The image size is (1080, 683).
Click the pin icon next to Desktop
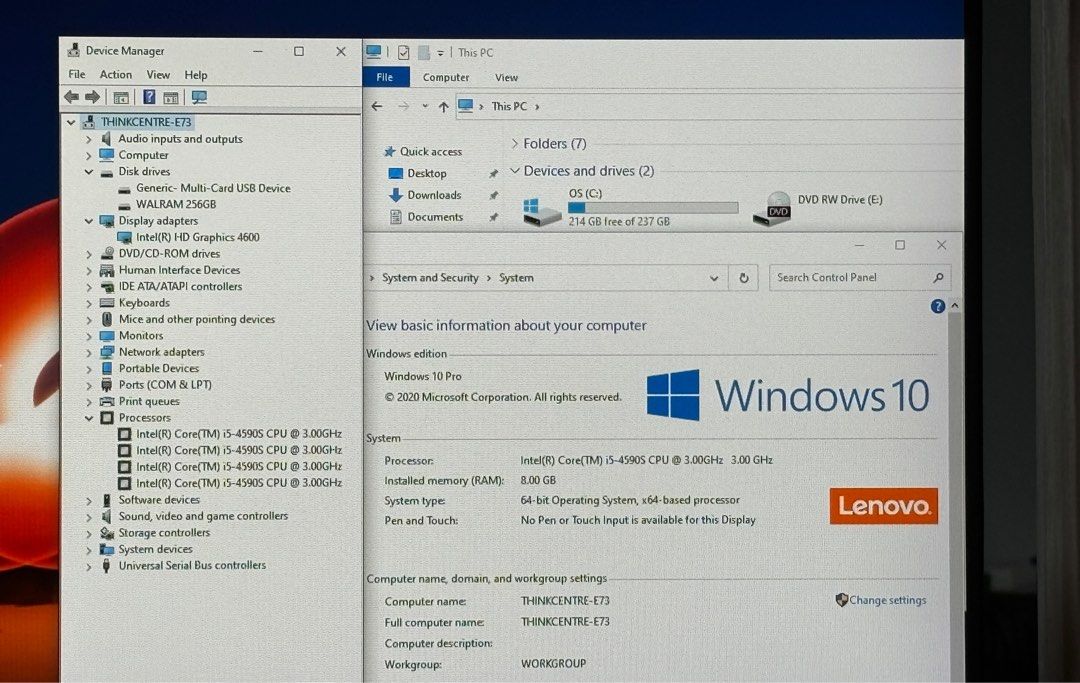point(493,174)
